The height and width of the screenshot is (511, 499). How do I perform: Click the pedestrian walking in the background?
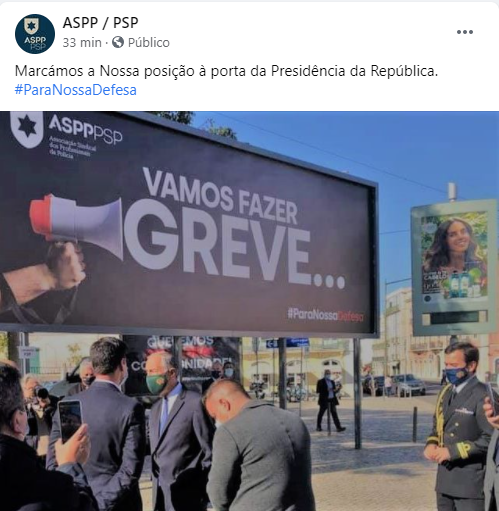[328, 400]
